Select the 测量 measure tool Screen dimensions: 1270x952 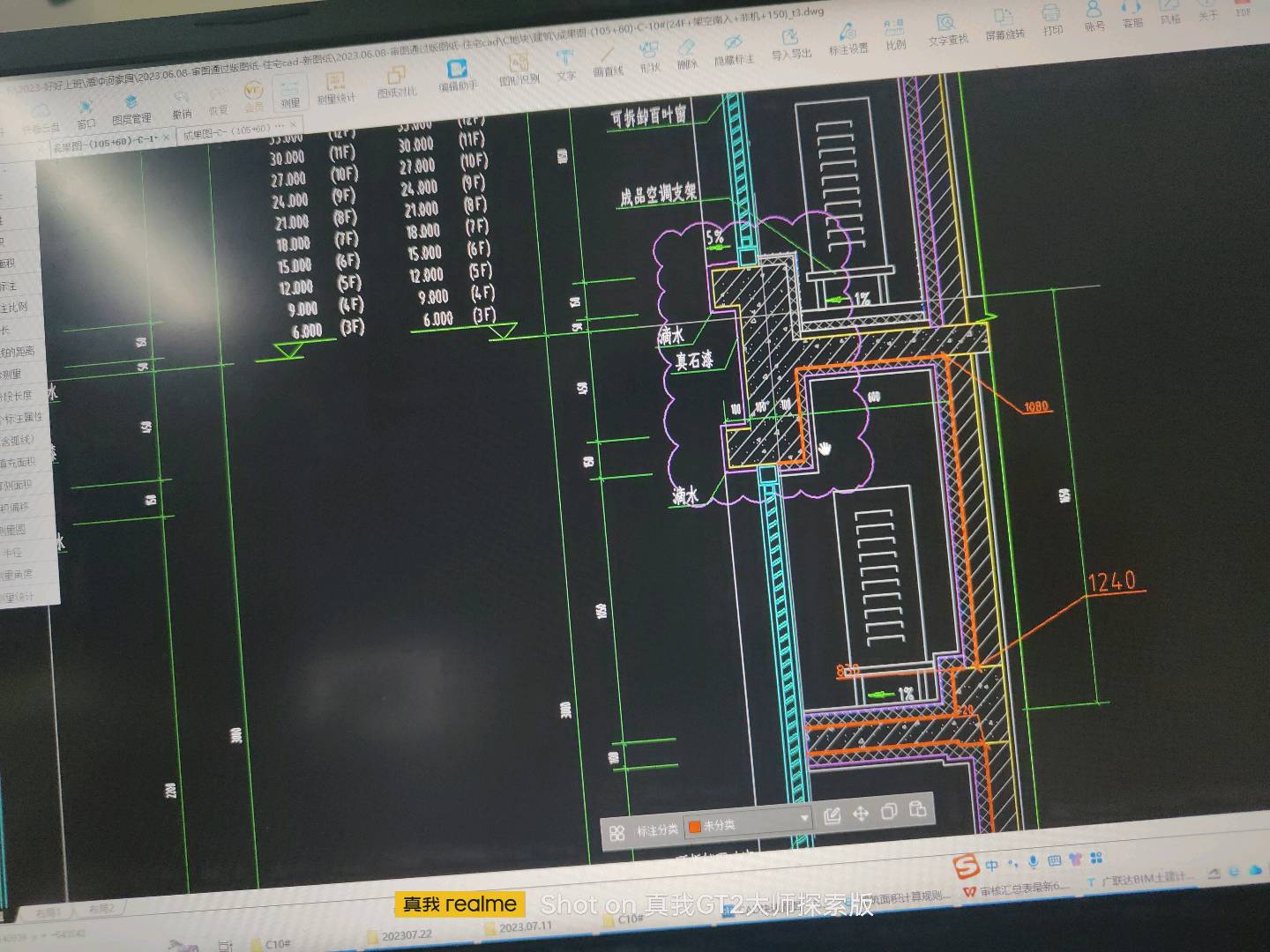(289, 93)
